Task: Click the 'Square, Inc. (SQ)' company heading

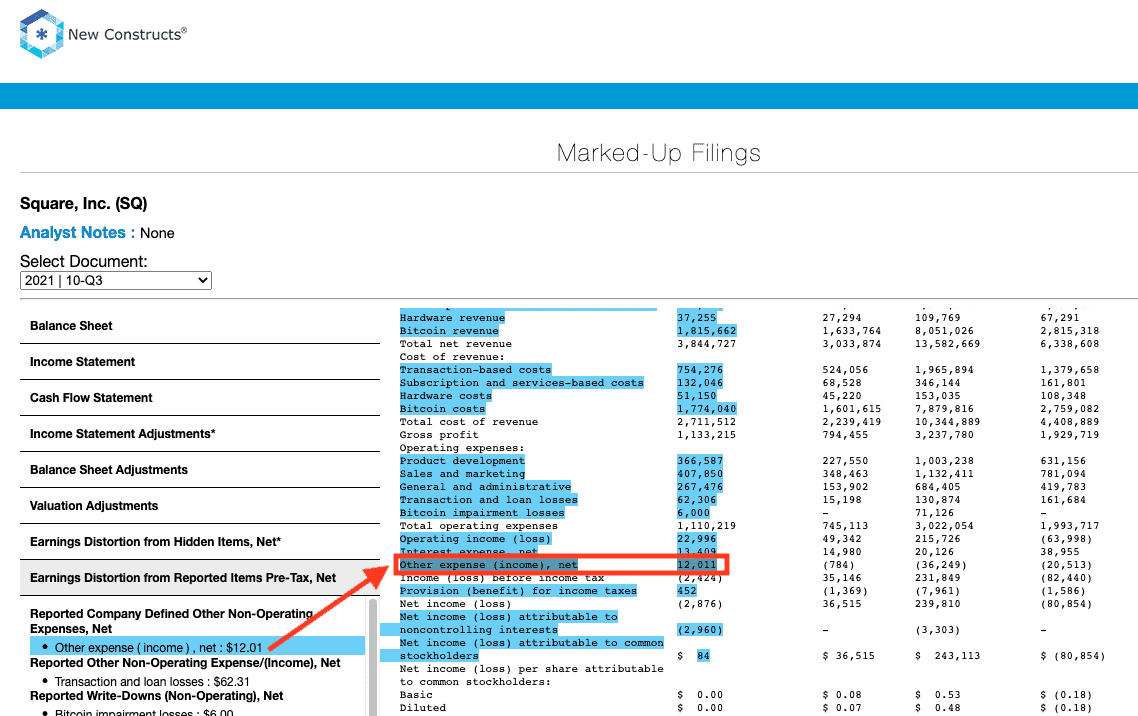Action: tap(83, 204)
